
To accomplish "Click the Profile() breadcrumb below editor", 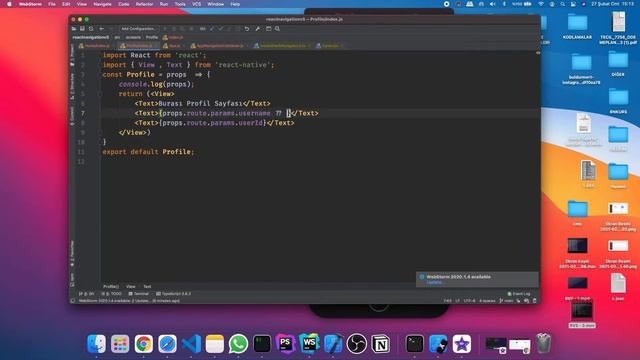I will pyautogui.click(x=111, y=287).
